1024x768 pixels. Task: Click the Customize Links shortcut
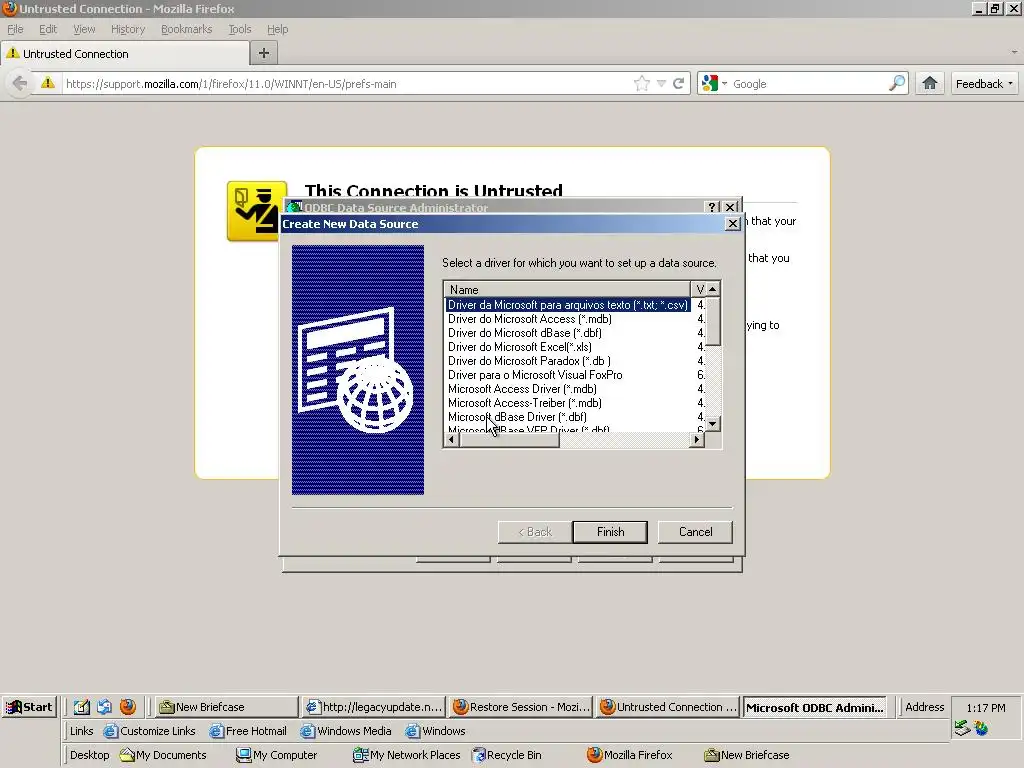150,731
